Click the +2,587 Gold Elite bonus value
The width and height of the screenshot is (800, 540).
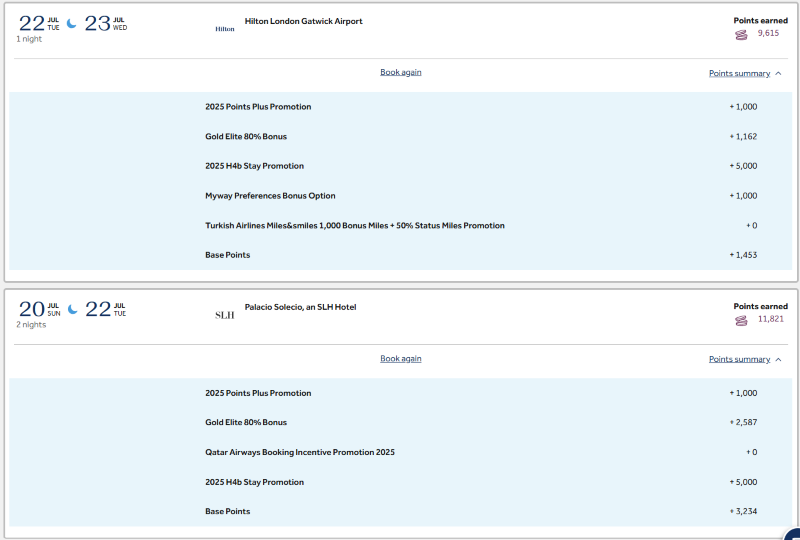743,422
